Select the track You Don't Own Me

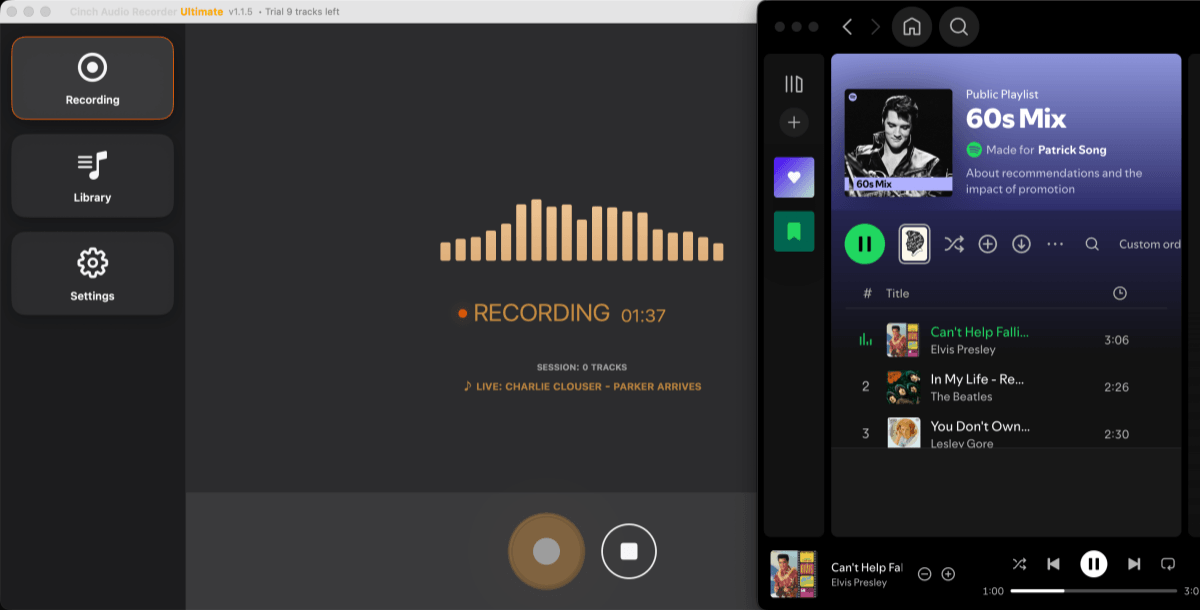(x=980, y=426)
